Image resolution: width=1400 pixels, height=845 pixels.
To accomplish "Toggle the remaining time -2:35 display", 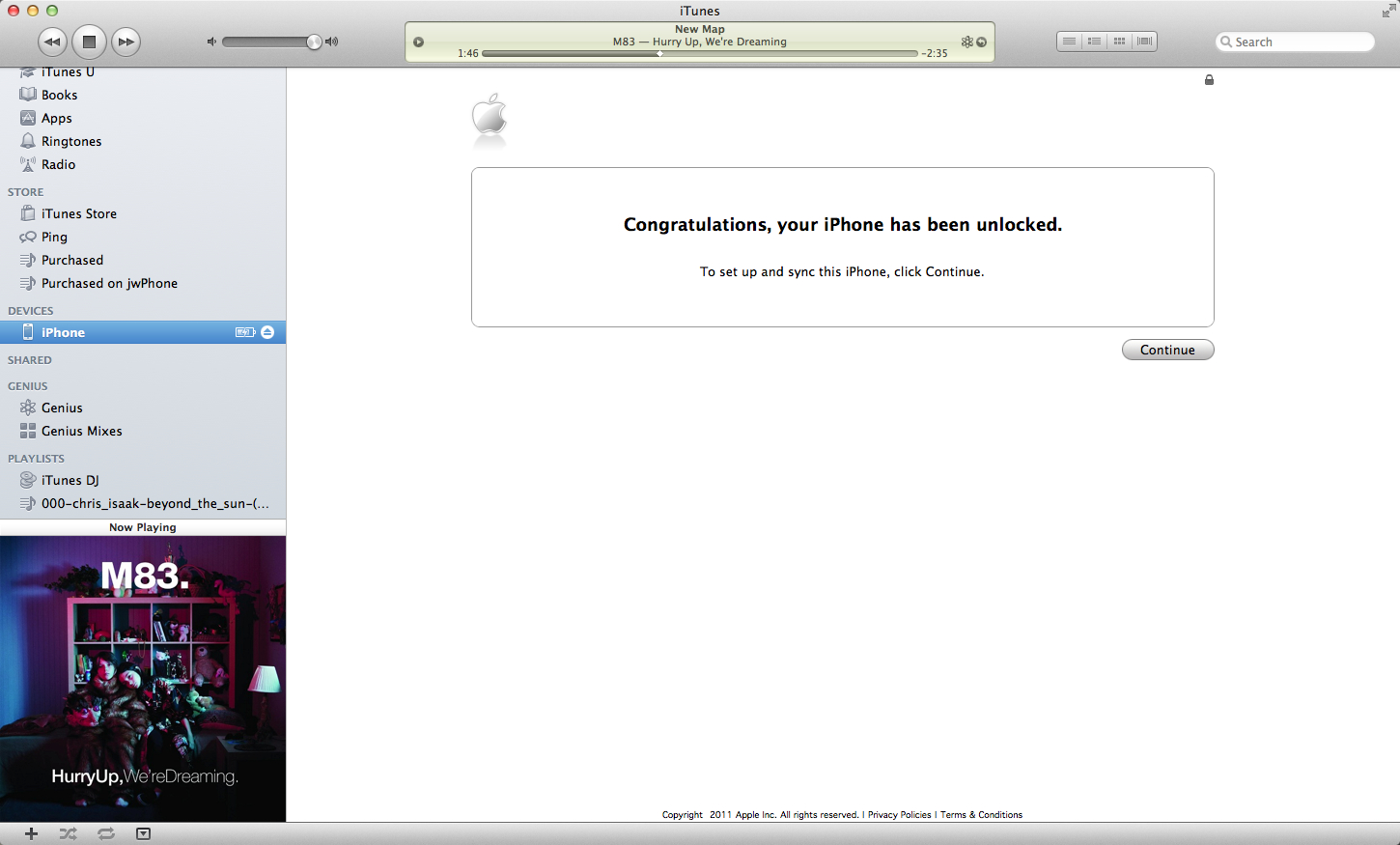I will pyautogui.click(x=935, y=53).
